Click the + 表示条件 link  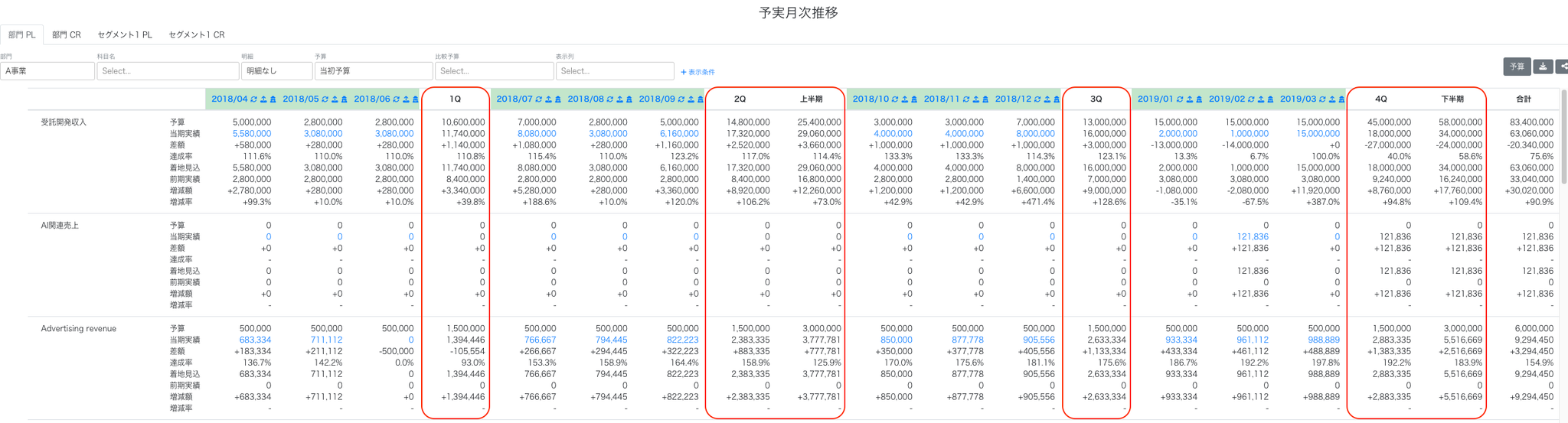697,72
